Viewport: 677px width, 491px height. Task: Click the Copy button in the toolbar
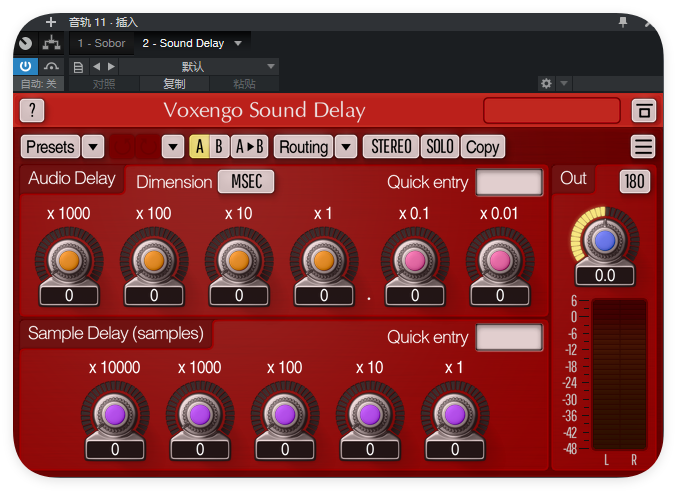(x=482, y=147)
